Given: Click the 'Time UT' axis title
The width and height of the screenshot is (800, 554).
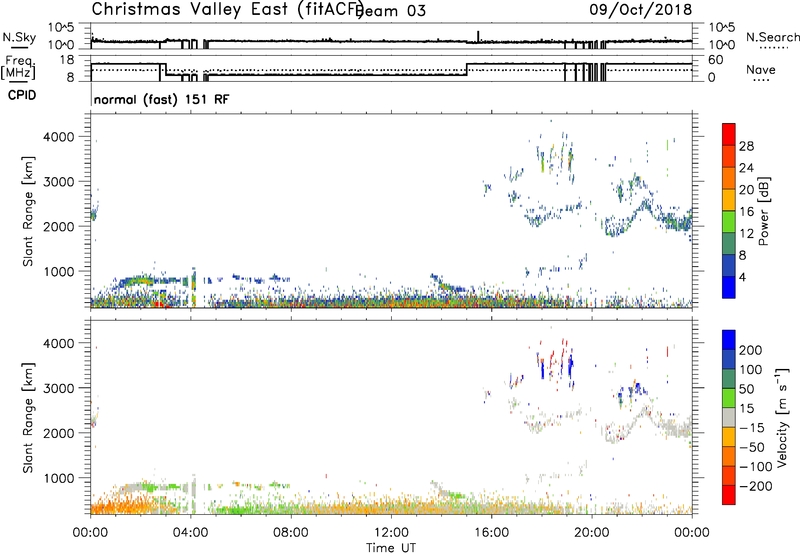Looking at the screenshot, I should (x=391, y=547).
